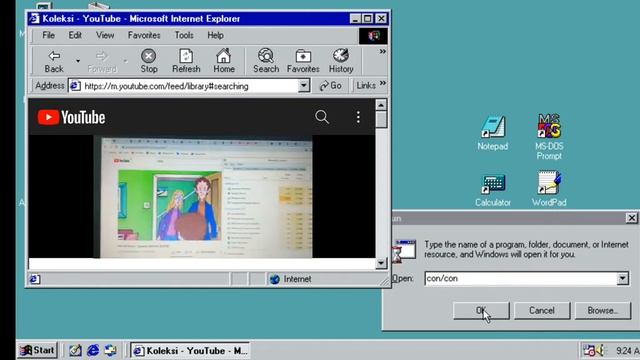Go to the Home page
Screen dimensions: 640x360
[224, 61]
